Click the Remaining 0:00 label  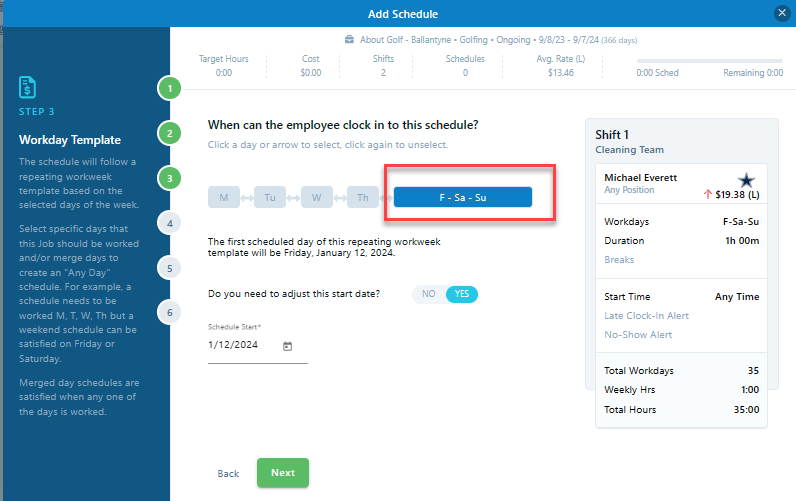pyautogui.click(x=753, y=73)
